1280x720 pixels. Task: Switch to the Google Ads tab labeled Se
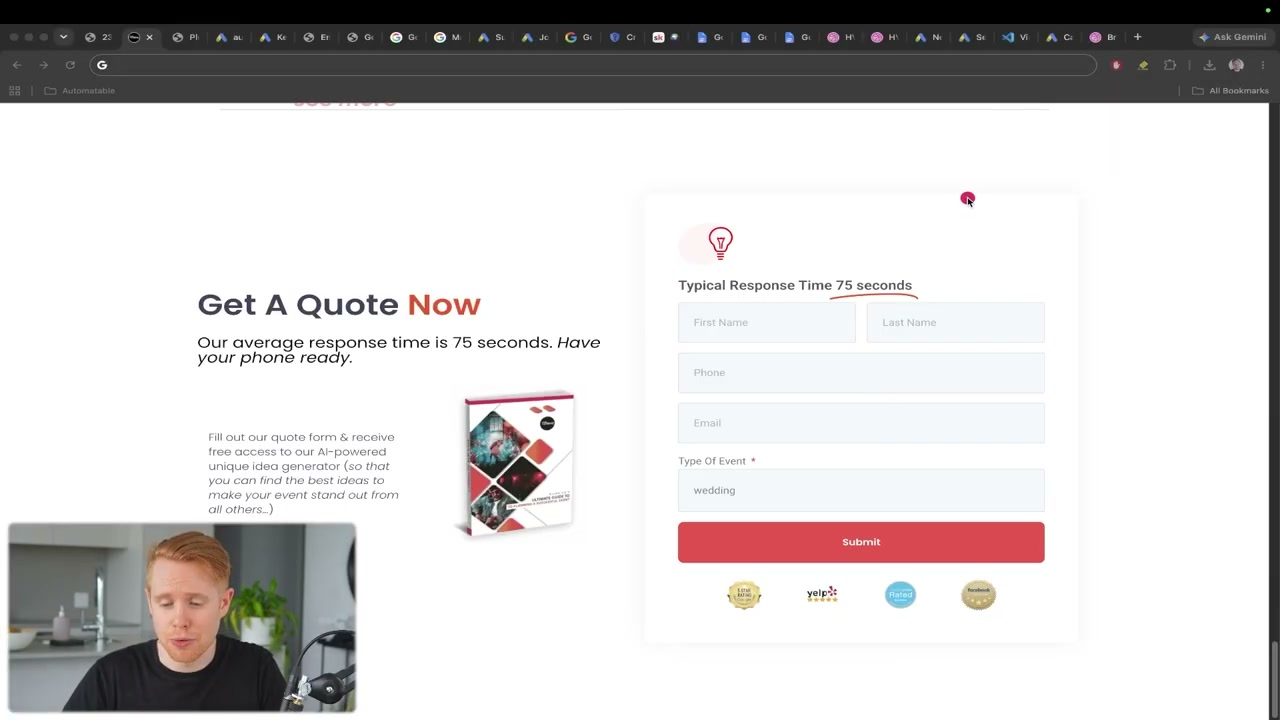tap(972, 37)
